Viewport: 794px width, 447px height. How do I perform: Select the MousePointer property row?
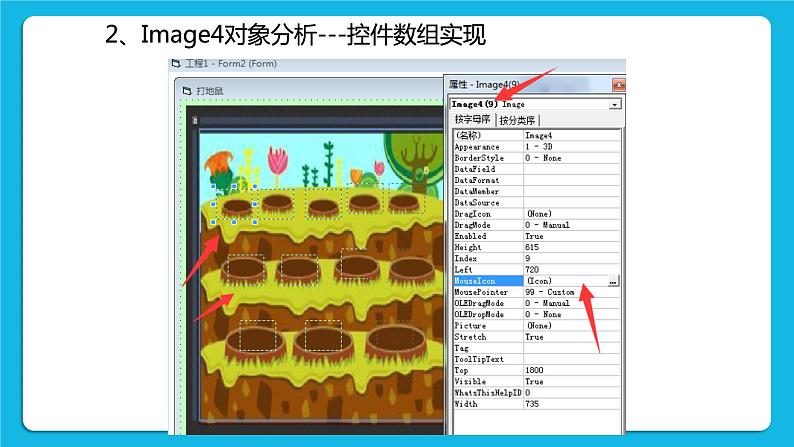pos(537,292)
